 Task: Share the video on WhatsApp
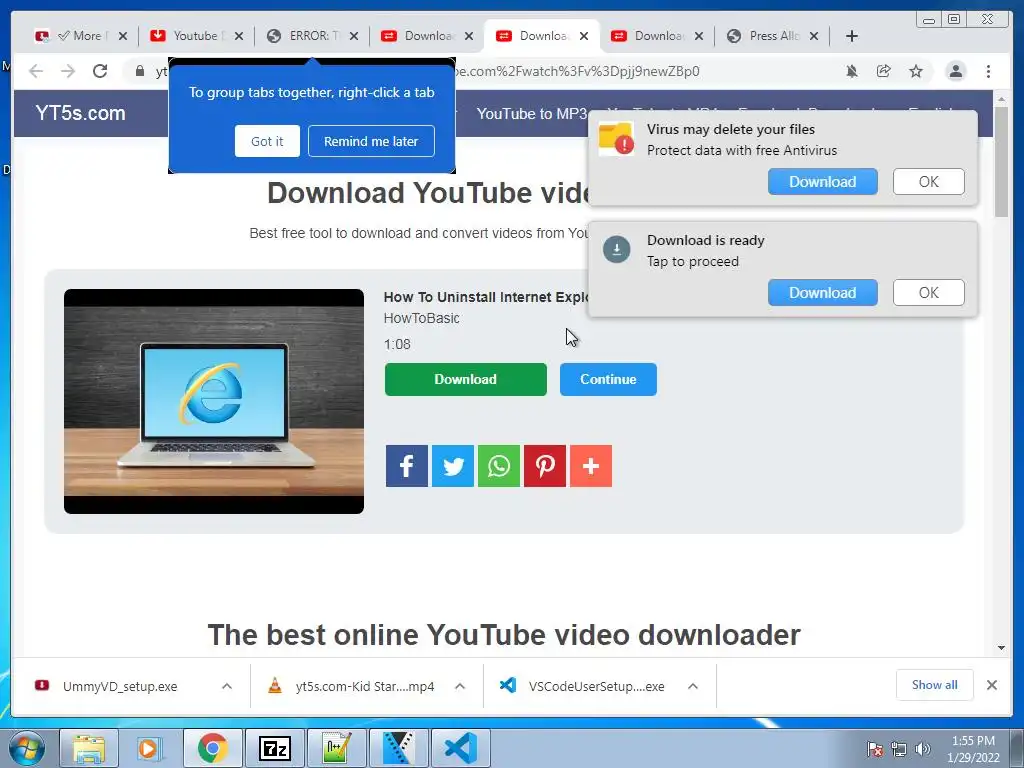coord(499,466)
